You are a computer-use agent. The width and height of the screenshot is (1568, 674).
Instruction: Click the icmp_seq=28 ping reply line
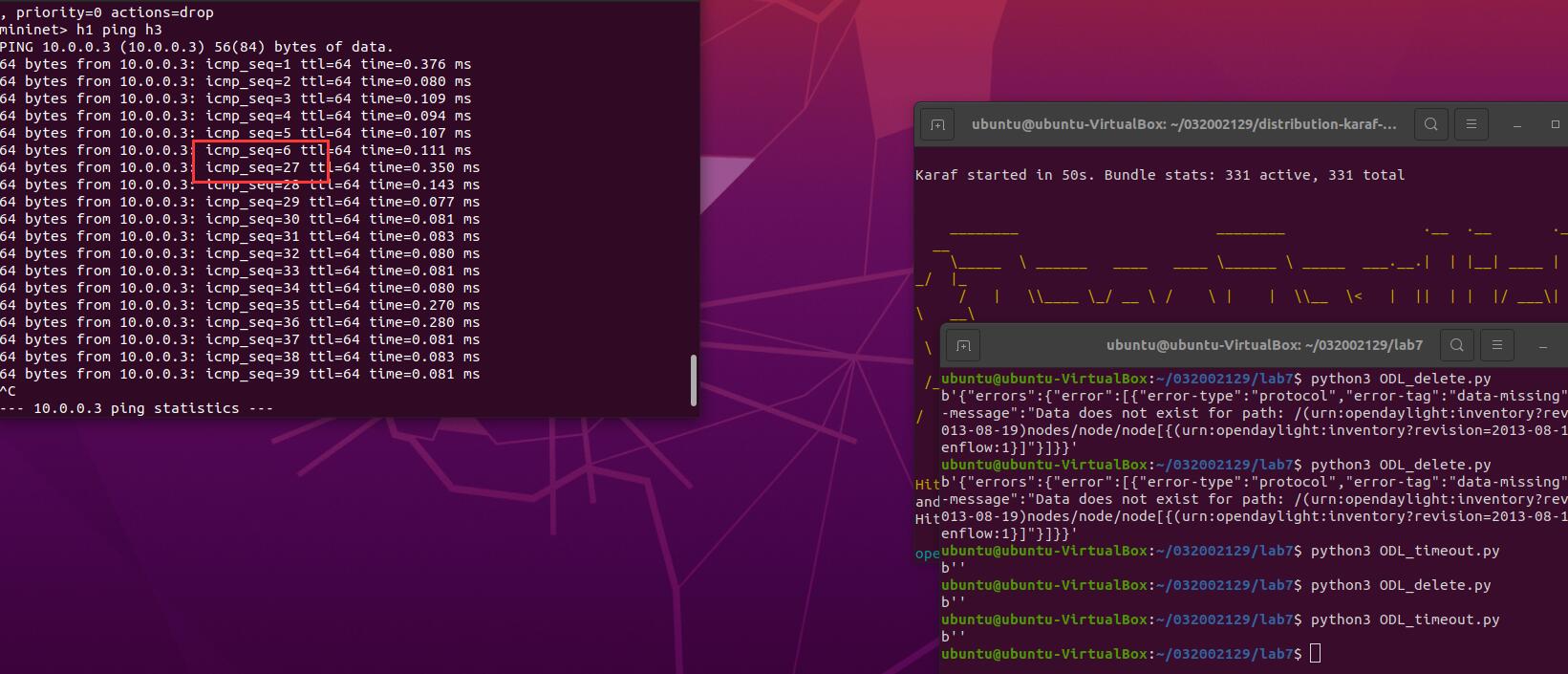[x=240, y=185]
